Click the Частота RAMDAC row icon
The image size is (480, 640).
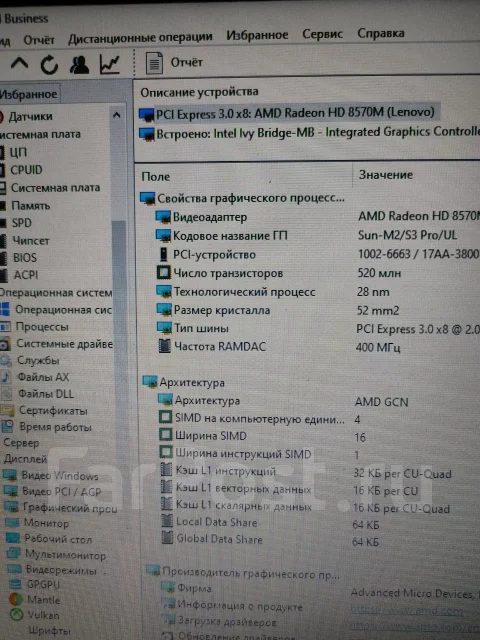[x=164, y=347]
